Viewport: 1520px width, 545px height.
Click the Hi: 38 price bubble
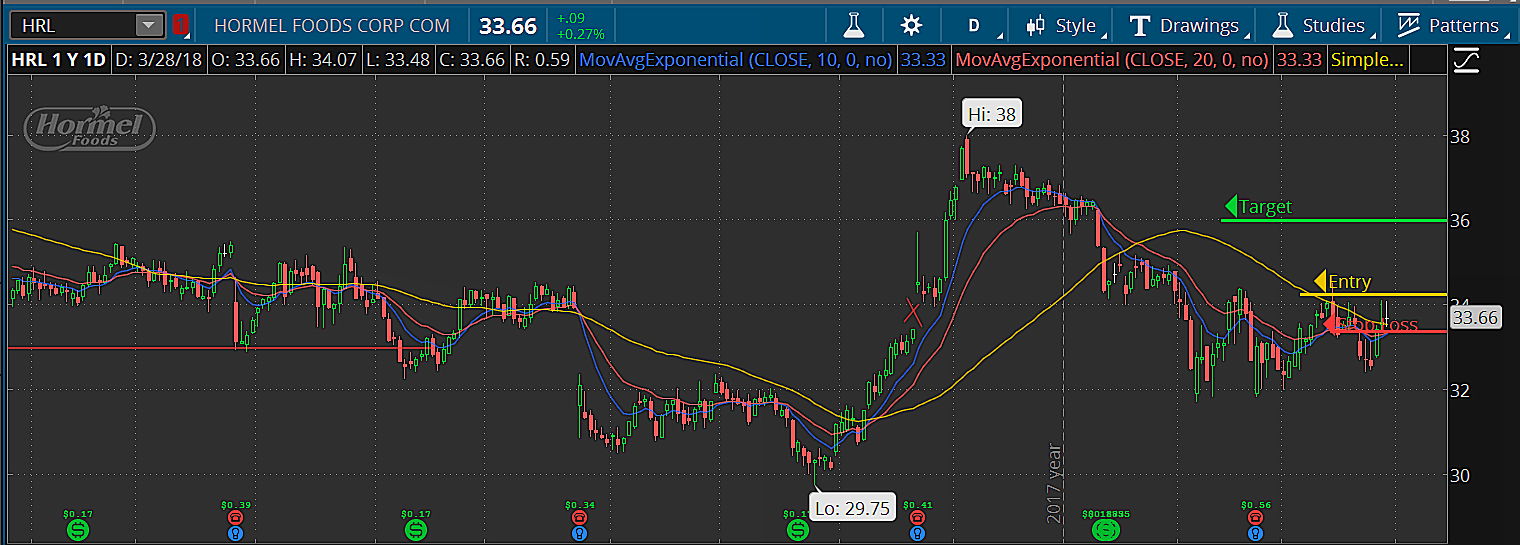coord(992,114)
